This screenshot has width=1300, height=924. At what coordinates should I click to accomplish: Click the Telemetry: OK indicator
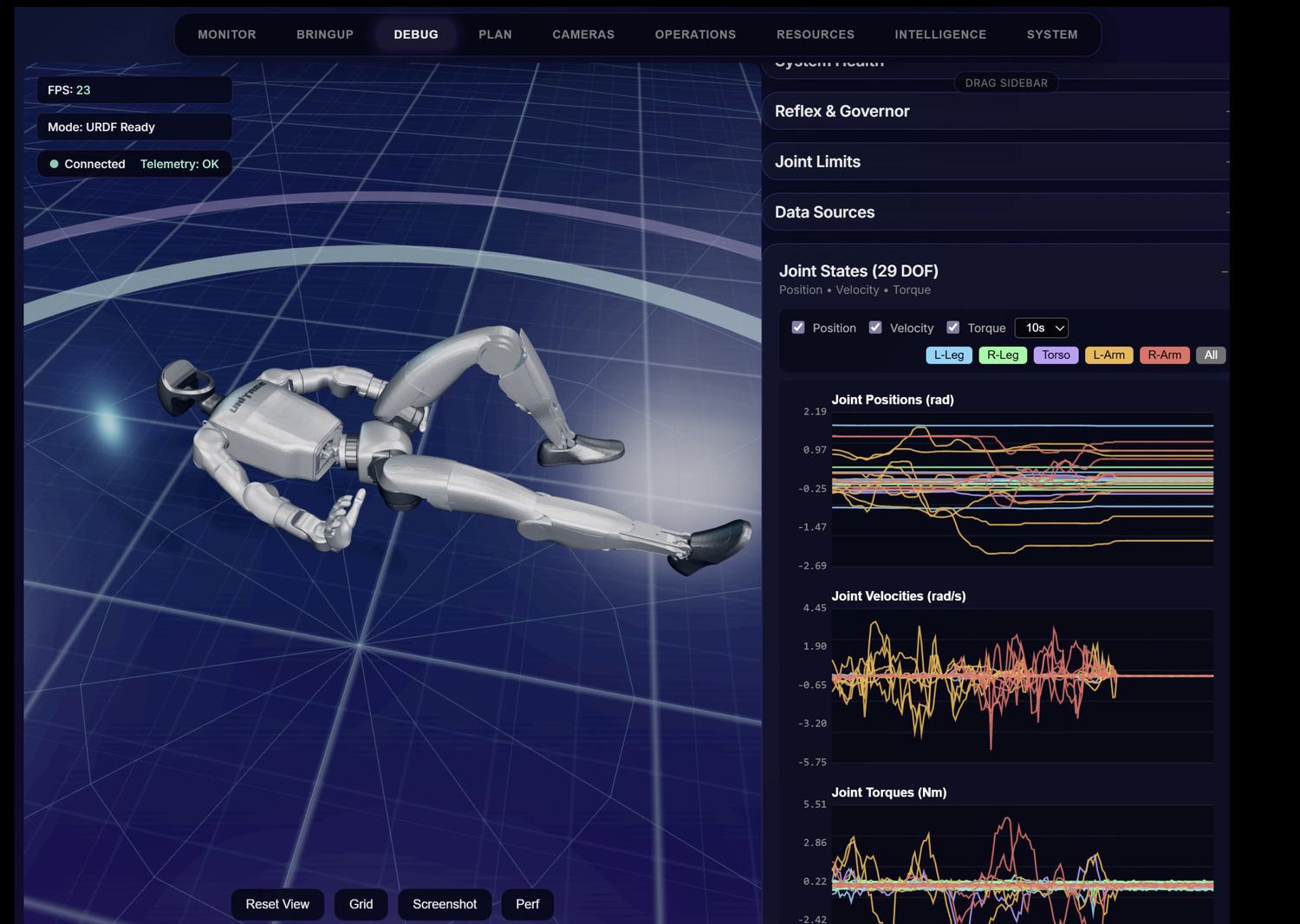pyautogui.click(x=179, y=164)
